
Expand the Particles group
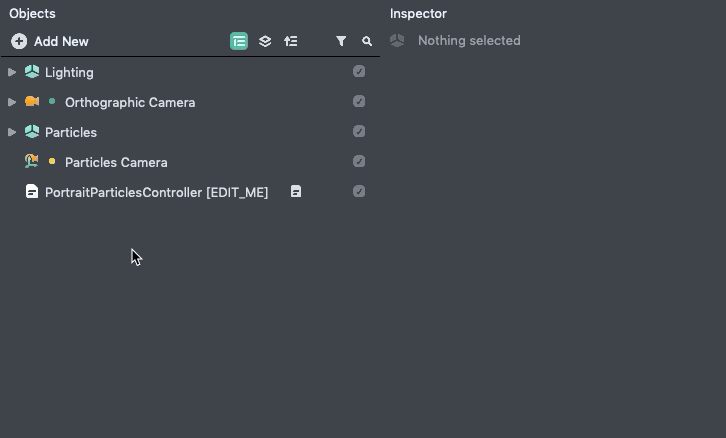click(12, 132)
